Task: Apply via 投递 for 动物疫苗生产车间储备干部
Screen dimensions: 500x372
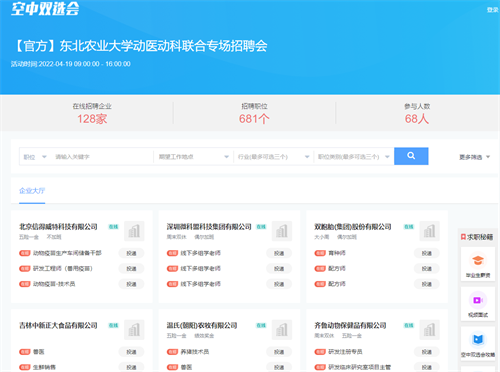Action: (131, 253)
